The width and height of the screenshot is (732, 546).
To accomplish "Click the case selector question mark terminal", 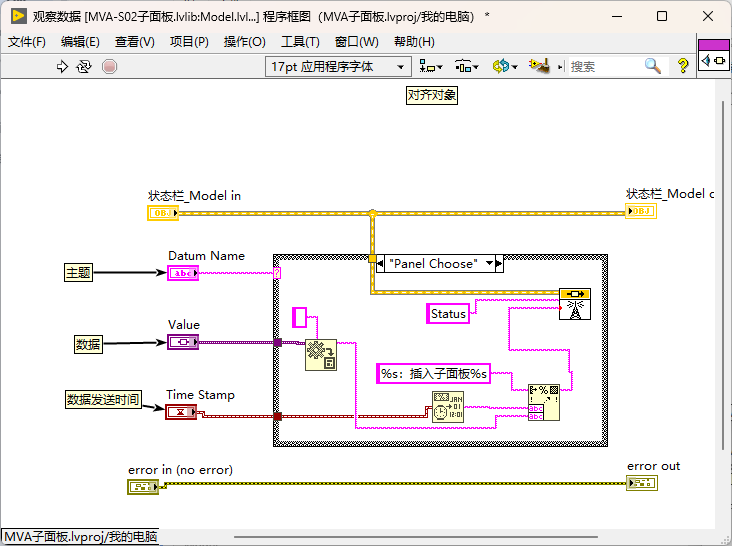I will pos(277,273).
